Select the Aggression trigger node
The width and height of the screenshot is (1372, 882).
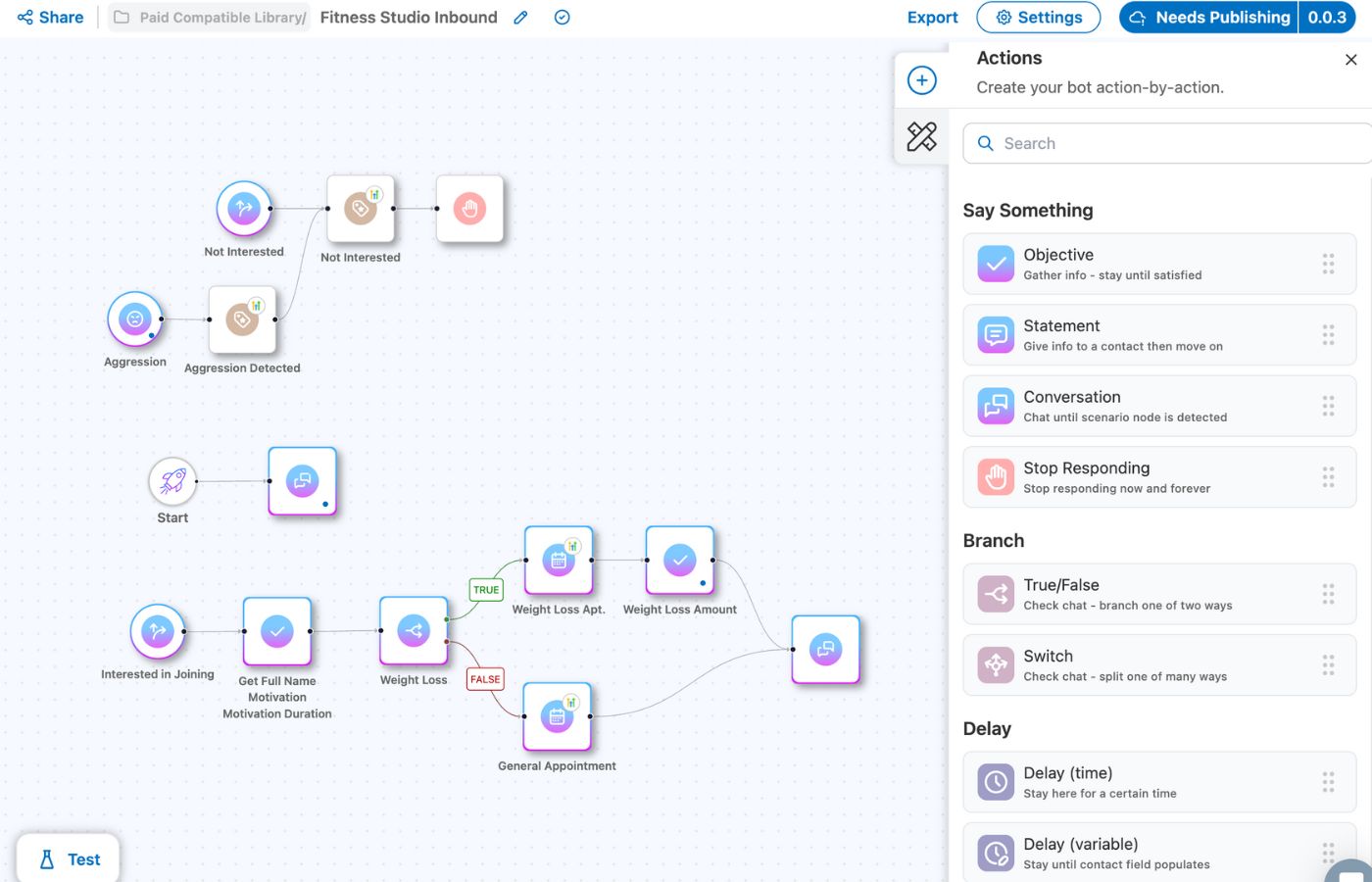coord(135,318)
